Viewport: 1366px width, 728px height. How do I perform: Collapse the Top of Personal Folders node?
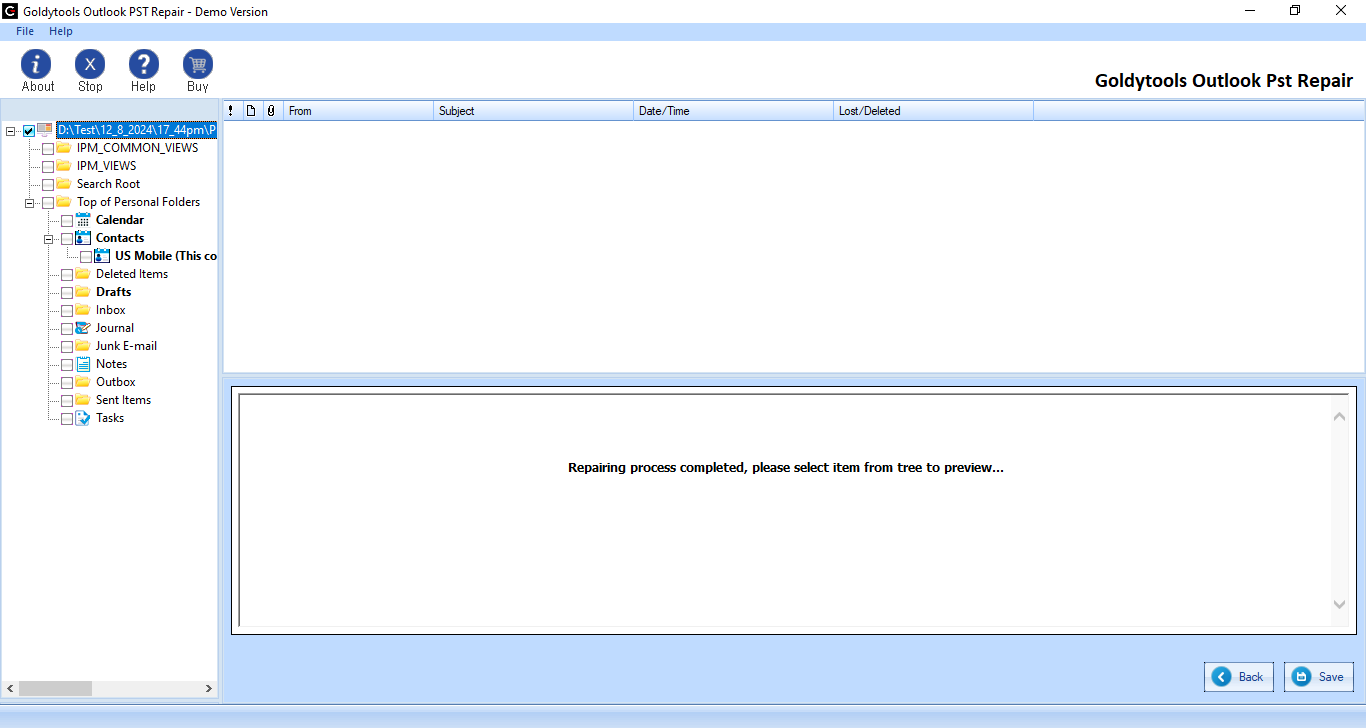click(29, 203)
